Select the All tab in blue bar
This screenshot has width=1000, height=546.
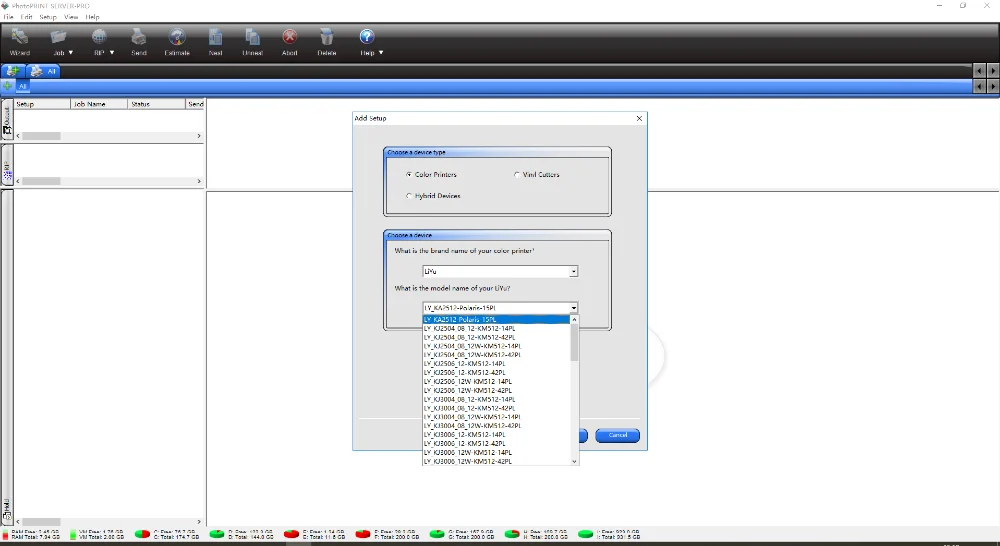(x=22, y=86)
